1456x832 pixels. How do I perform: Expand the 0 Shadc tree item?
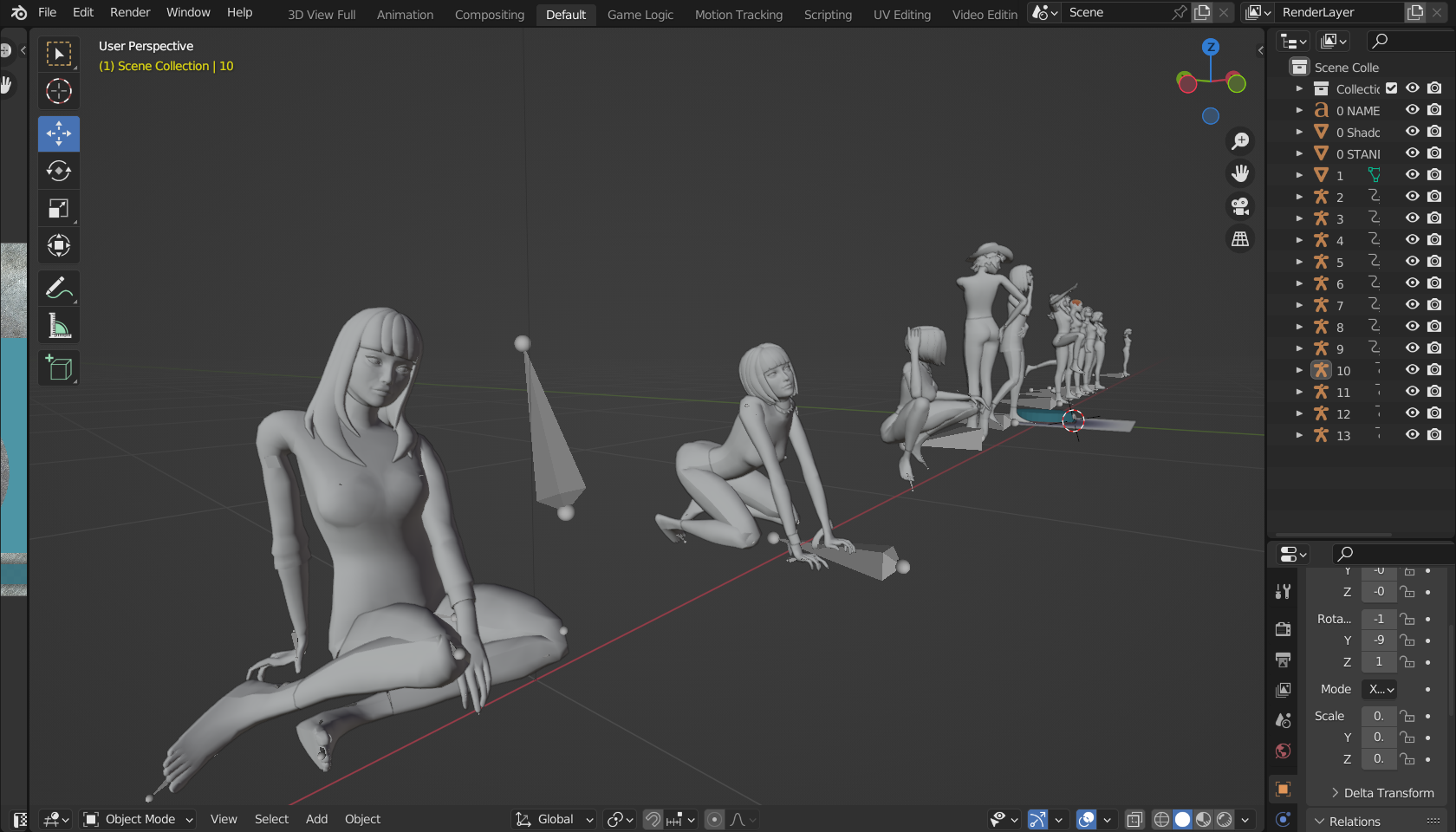click(x=1299, y=132)
